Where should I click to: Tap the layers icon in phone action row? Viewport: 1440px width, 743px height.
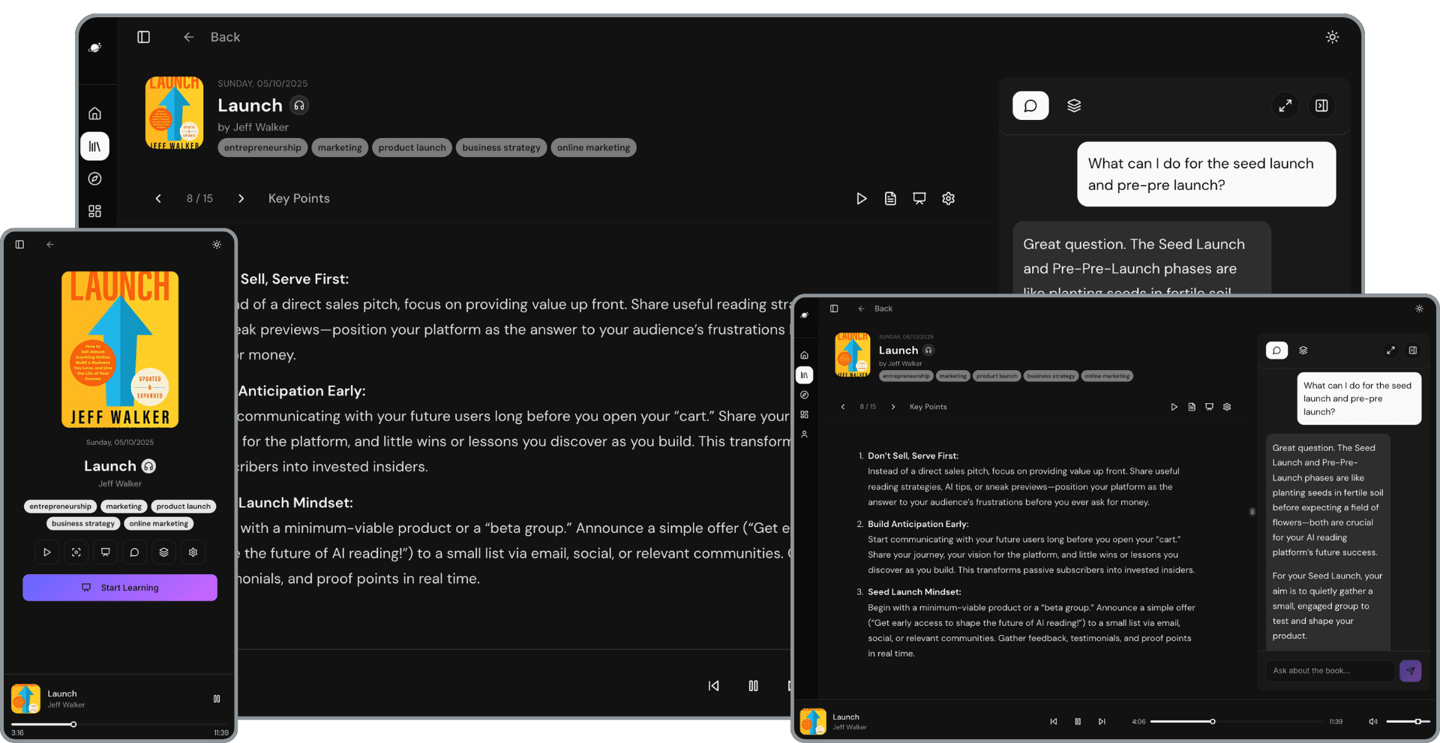tap(164, 552)
